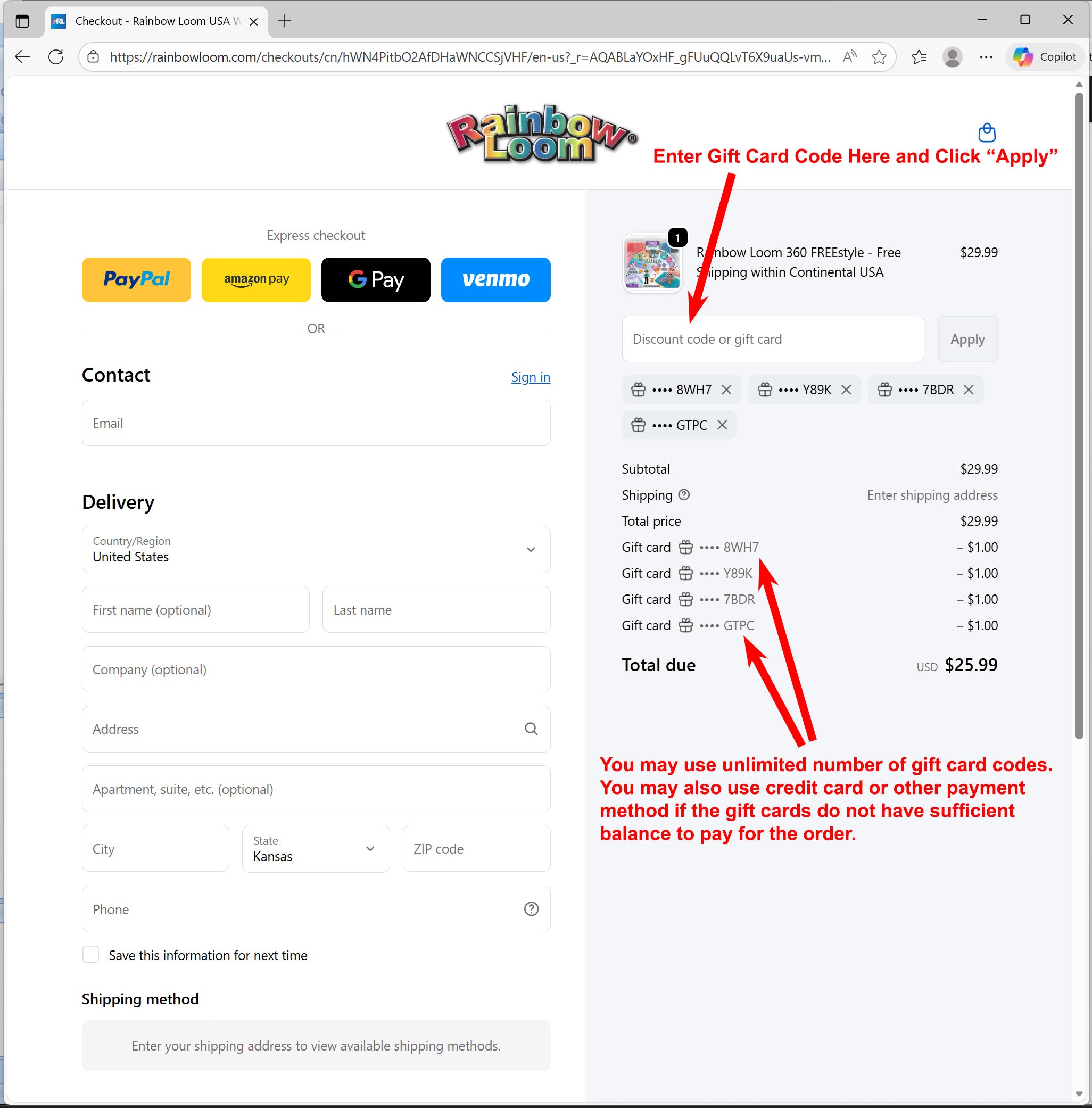
Task: Remove the 8WH7 gift card
Action: point(726,390)
